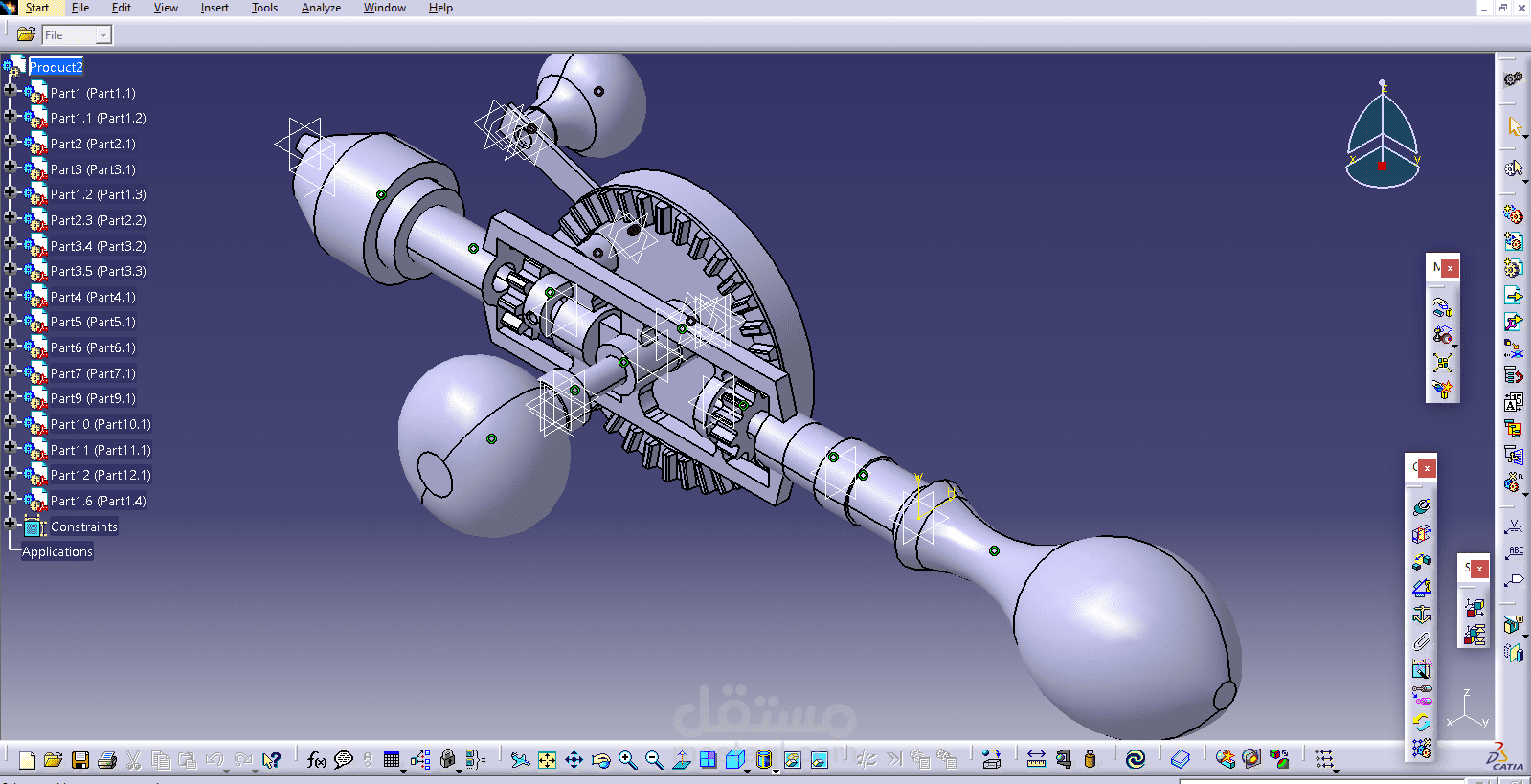
Task: Expand the Part1 (Part1.1) tree node
Action: (x=11, y=92)
